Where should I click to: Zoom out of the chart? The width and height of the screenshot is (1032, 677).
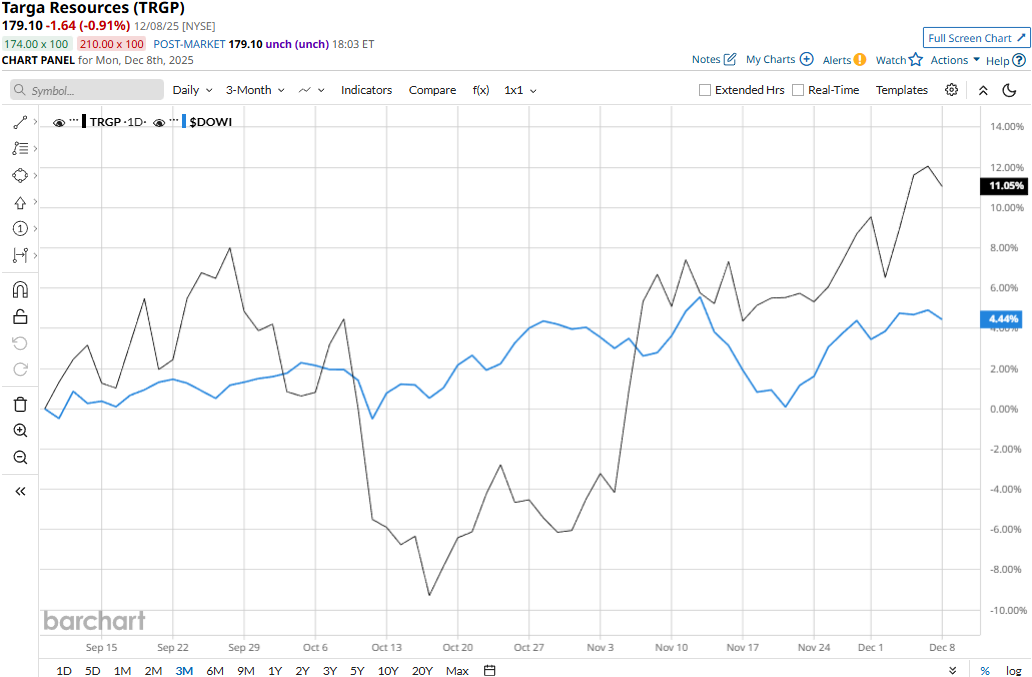pos(20,457)
